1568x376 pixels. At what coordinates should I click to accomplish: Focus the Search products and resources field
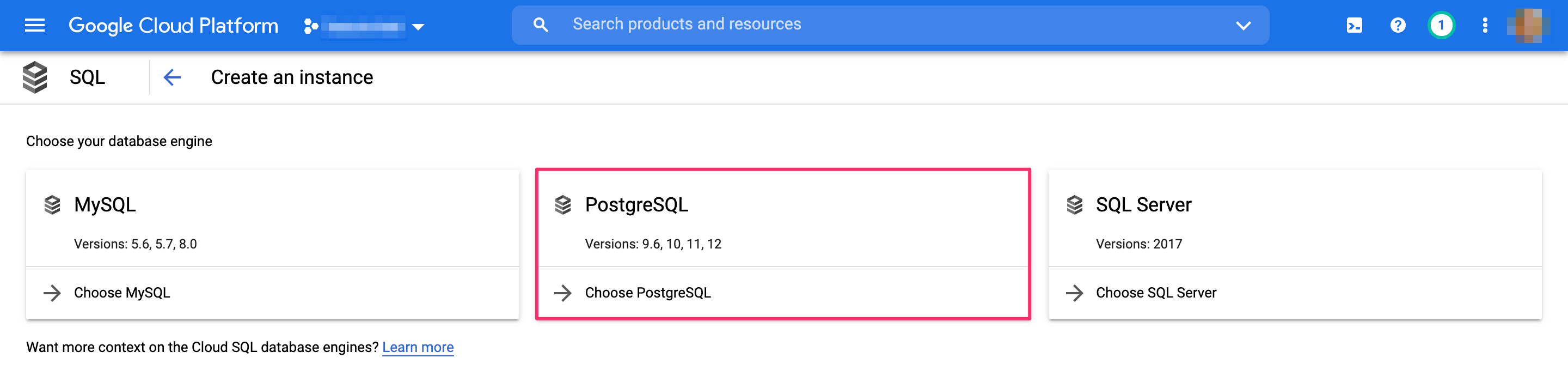(x=852, y=25)
